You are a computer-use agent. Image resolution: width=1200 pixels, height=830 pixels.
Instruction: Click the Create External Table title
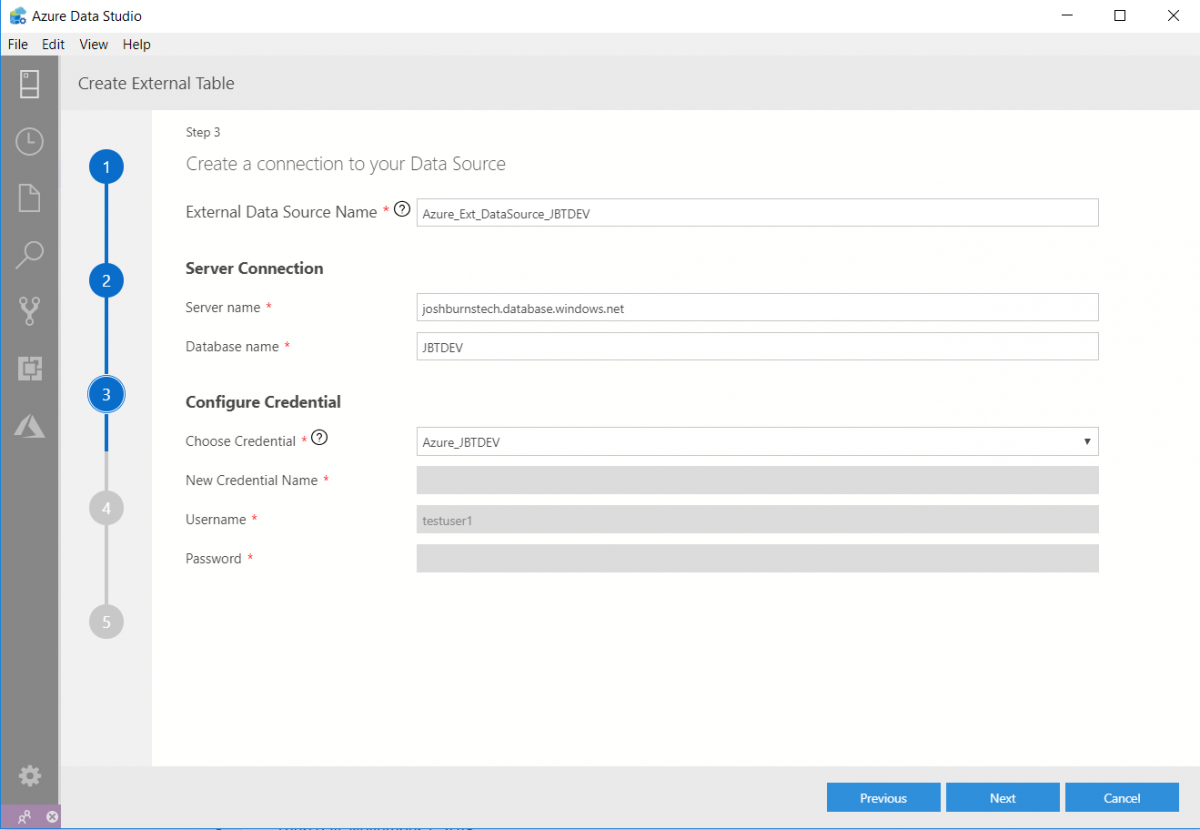(156, 83)
